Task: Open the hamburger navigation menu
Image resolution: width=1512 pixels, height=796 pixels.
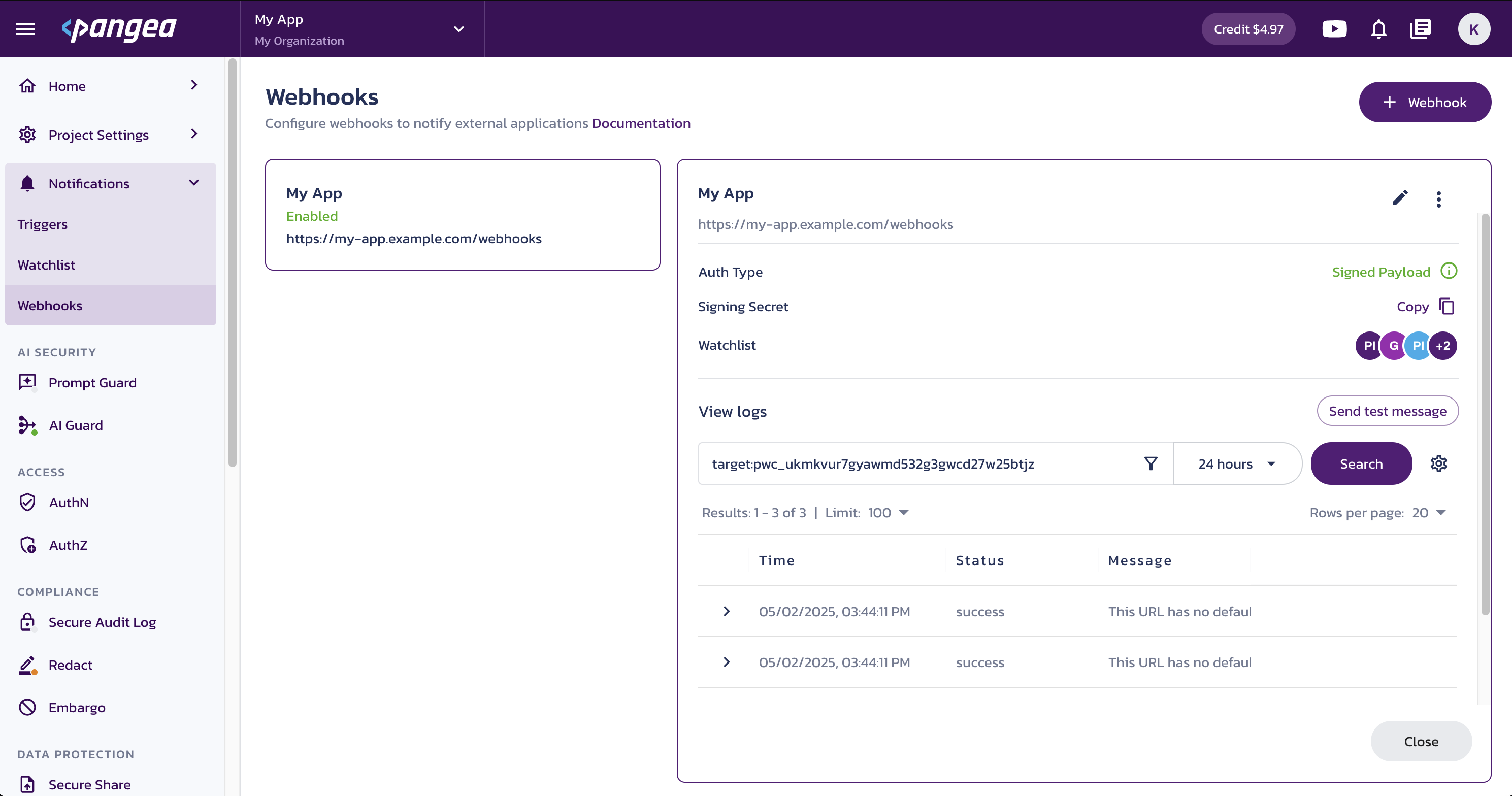Action: point(25,29)
